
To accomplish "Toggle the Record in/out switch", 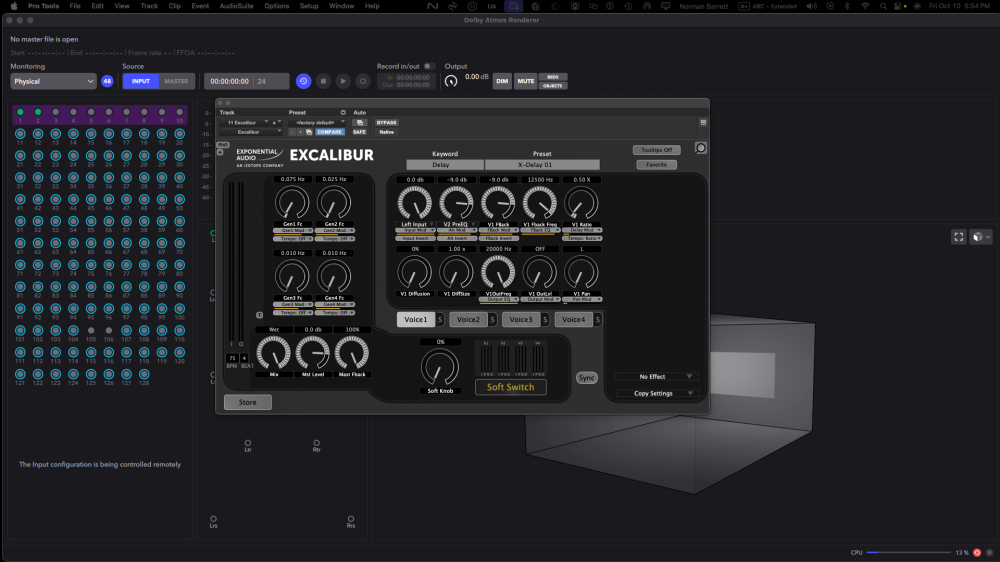I will point(429,66).
